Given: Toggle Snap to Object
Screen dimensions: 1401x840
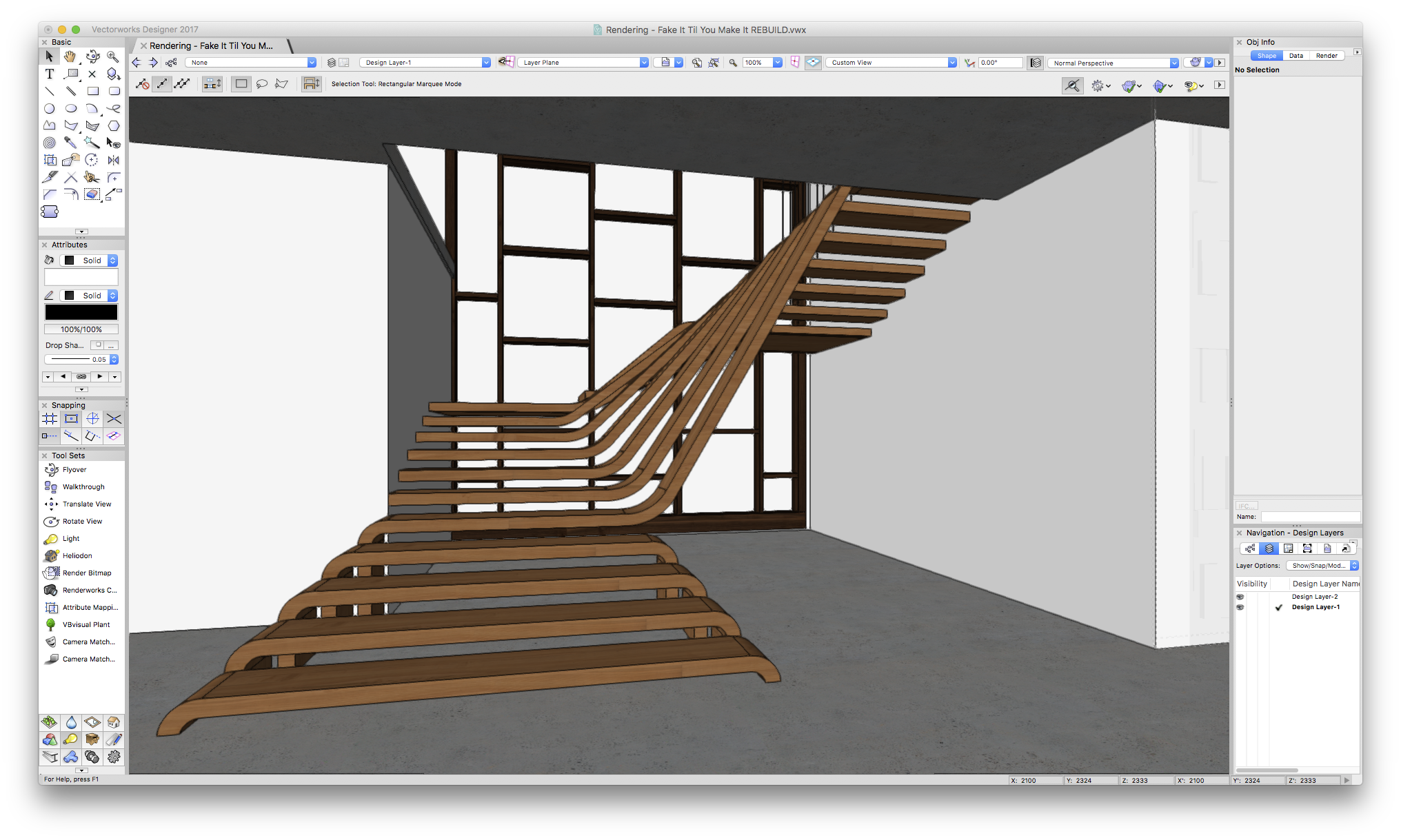Looking at the screenshot, I should pos(71,419).
